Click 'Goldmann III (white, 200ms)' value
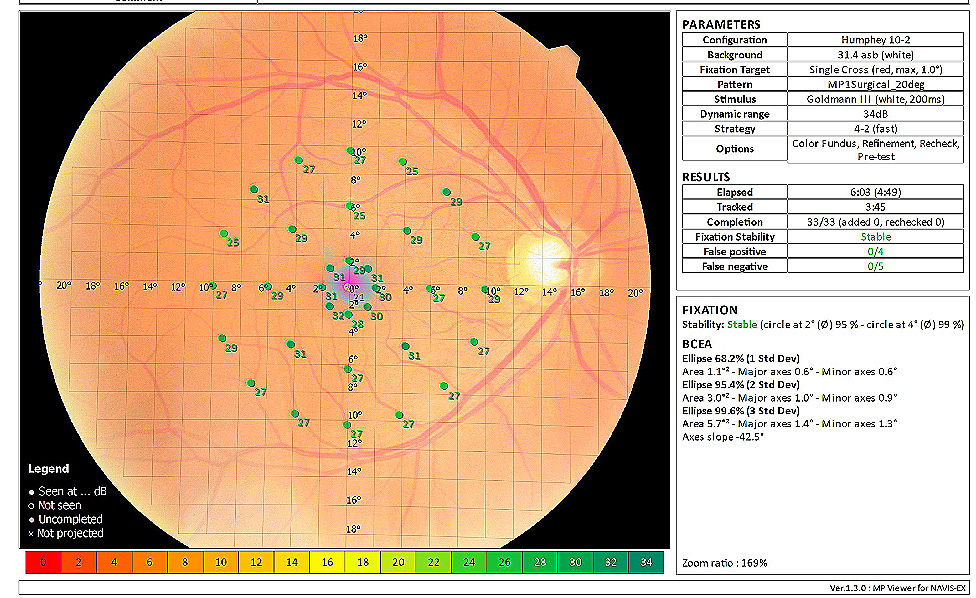The height and width of the screenshot is (598, 976). (875, 99)
